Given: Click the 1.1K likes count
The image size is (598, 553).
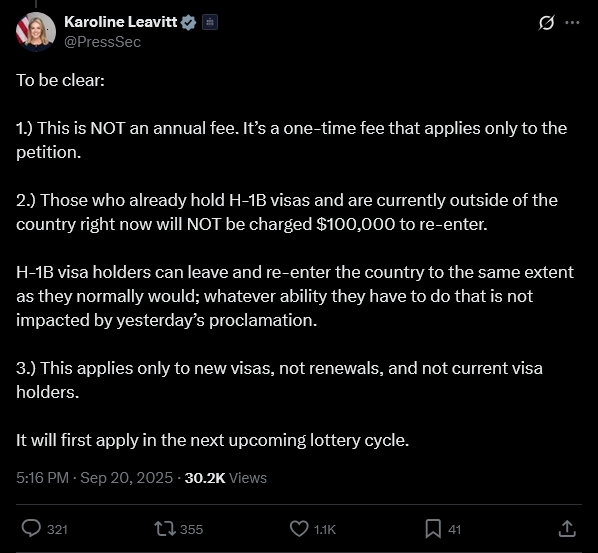Looking at the screenshot, I should (325, 530).
